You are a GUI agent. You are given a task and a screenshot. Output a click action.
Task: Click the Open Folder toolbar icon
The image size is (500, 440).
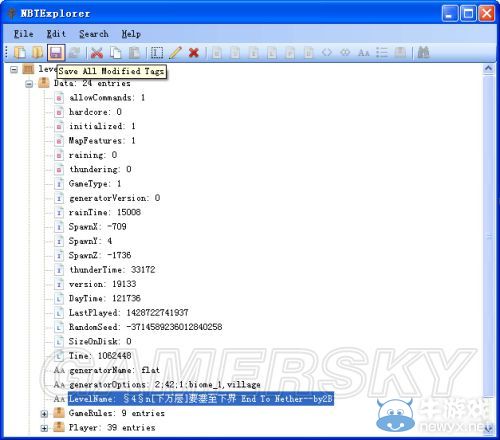tap(37, 53)
